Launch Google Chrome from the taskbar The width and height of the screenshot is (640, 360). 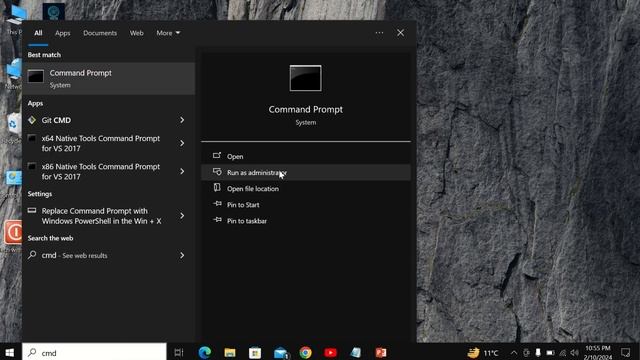(x=305, y=353)
